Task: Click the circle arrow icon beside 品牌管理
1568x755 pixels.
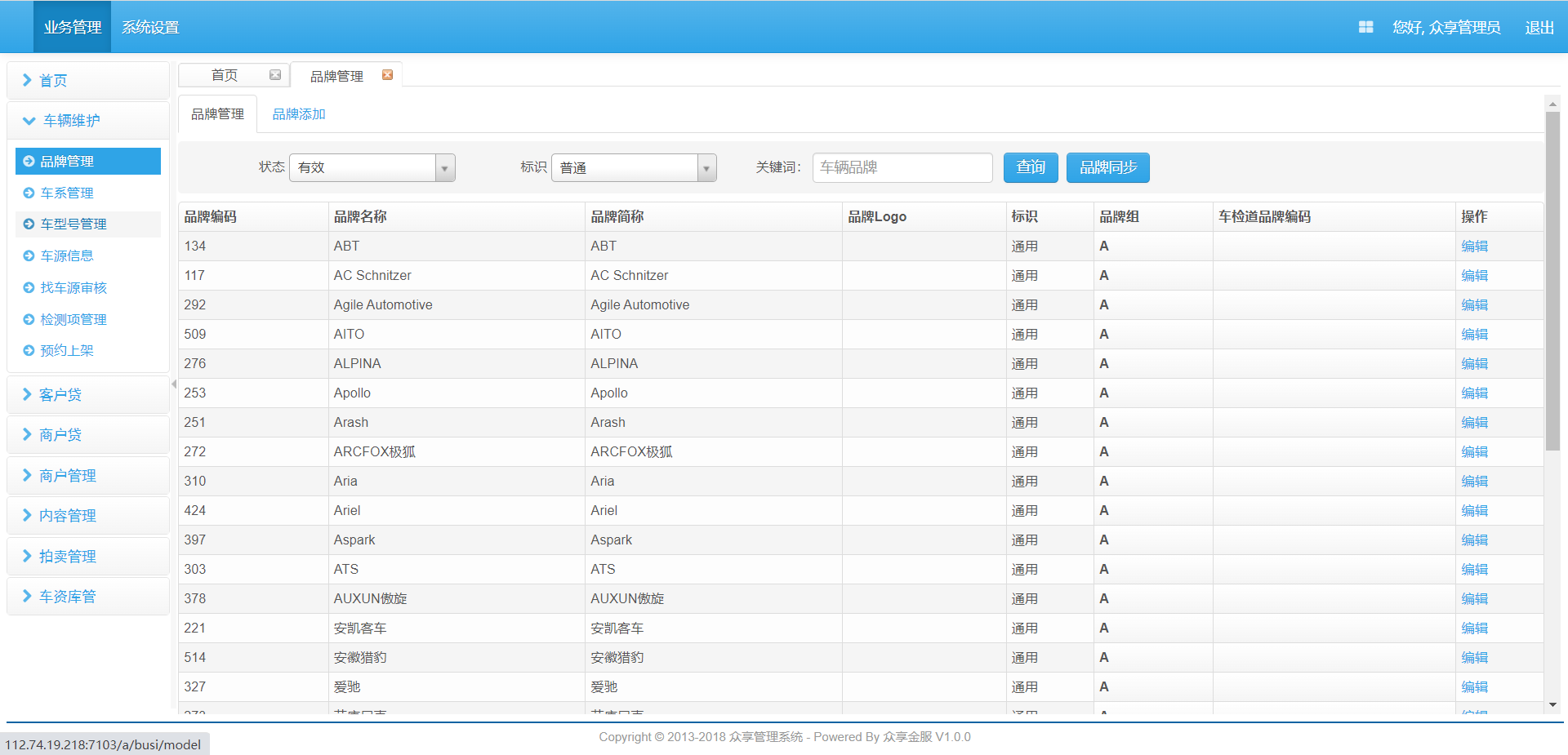Action: point(29,162)
